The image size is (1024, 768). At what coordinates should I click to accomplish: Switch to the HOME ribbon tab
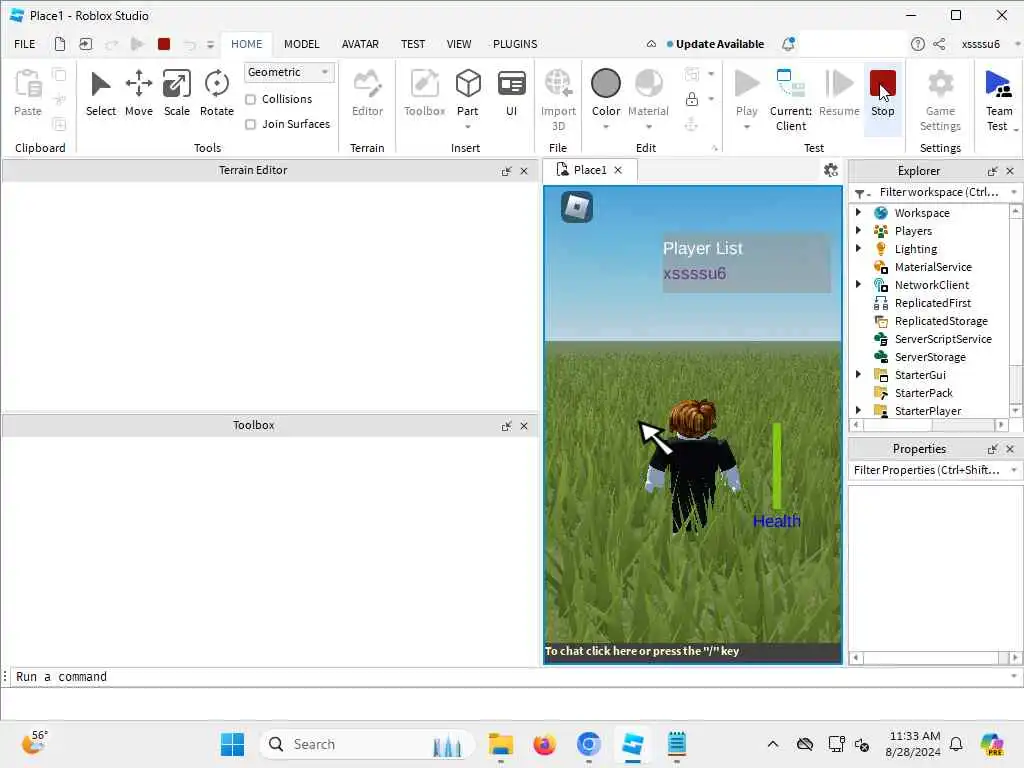(246, 44)
